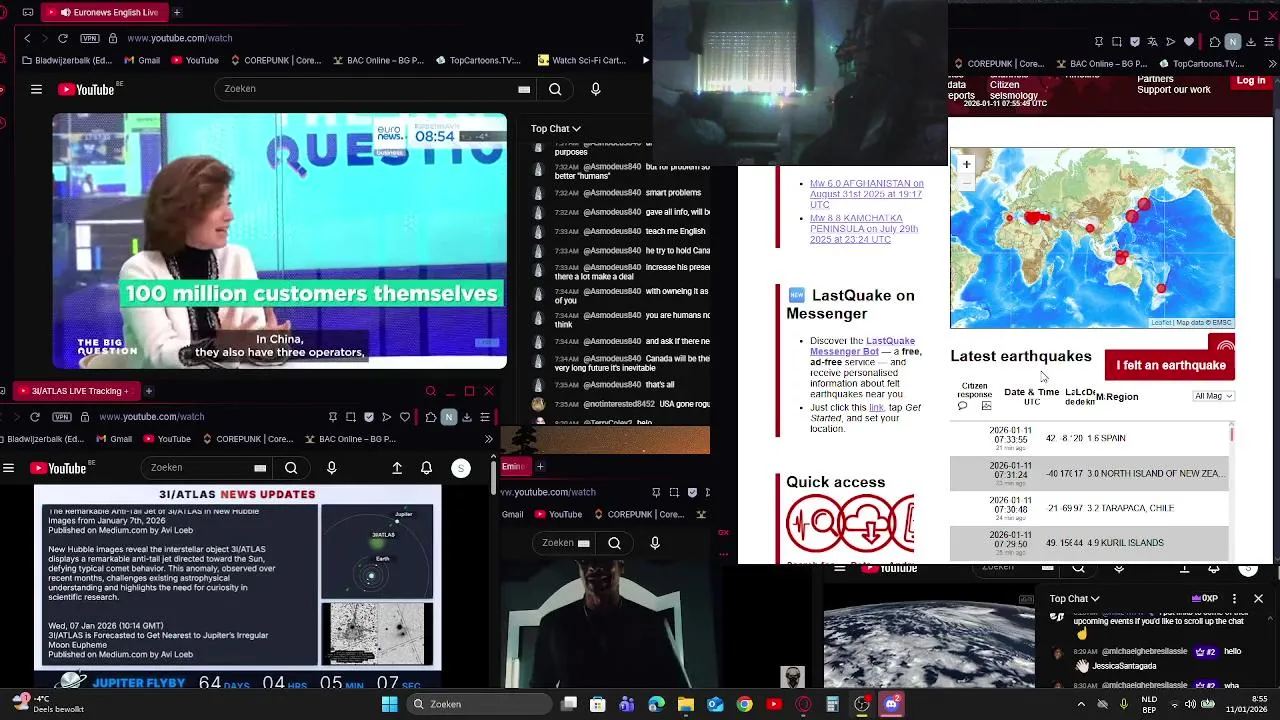The width and height of the screenshot is (1280, 720).
Task: Open All Mag magnitude filter dropdown
Action: (1214, 396)
